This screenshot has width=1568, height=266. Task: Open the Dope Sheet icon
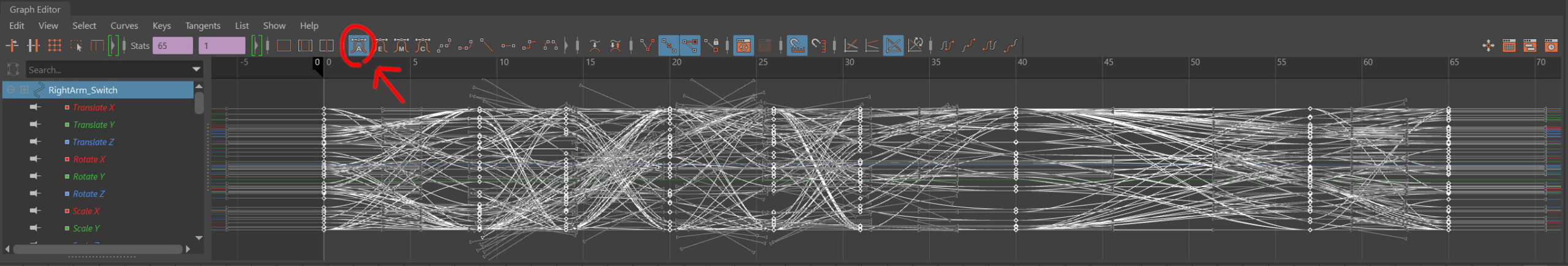(x=1509, y=45)
